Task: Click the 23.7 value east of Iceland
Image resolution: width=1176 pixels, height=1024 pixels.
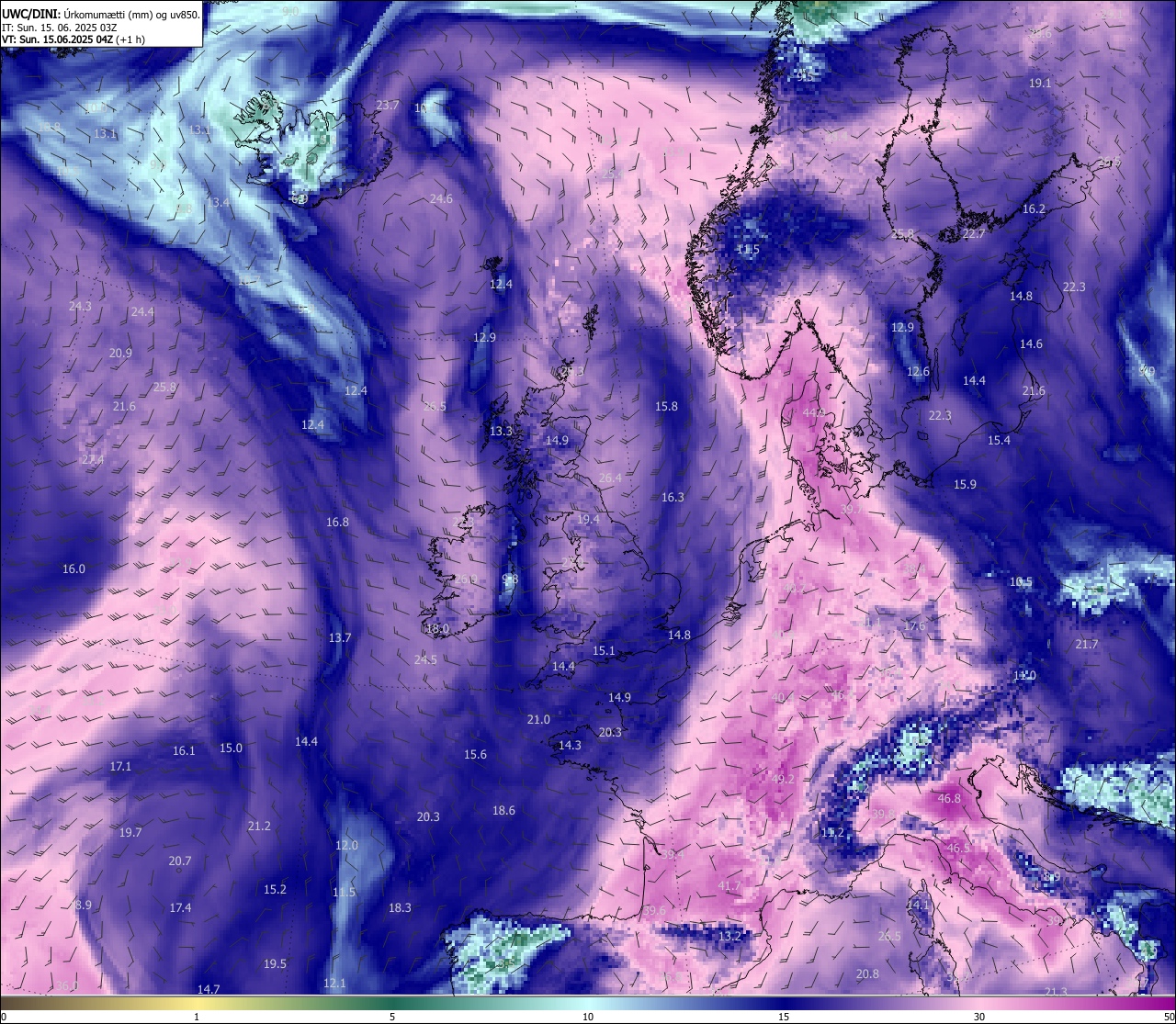Action: [388, 106]
